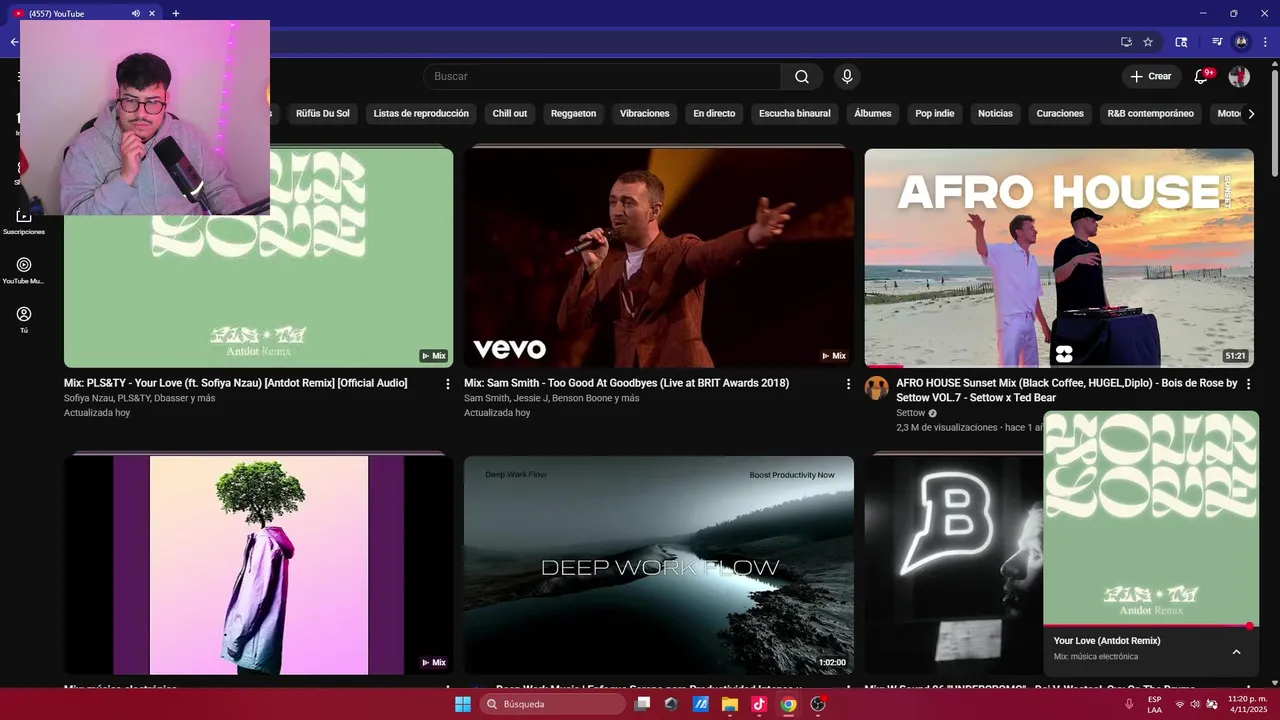Open the AFRO HOUSE beach thumbnail
1280x720 pixels.
pyautogui.click(x=1059, y=258)
